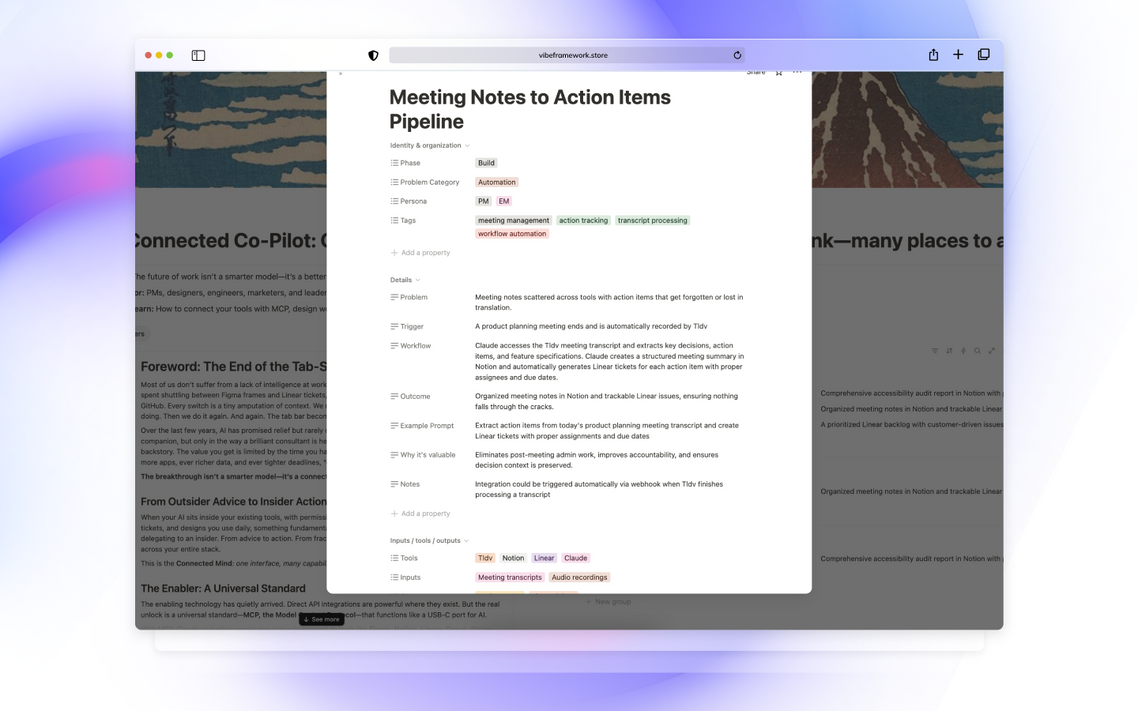Image resolution: width=1138 pixels, height=711 pixels.
Task: Open the database search icon
Action: [978, 350]
